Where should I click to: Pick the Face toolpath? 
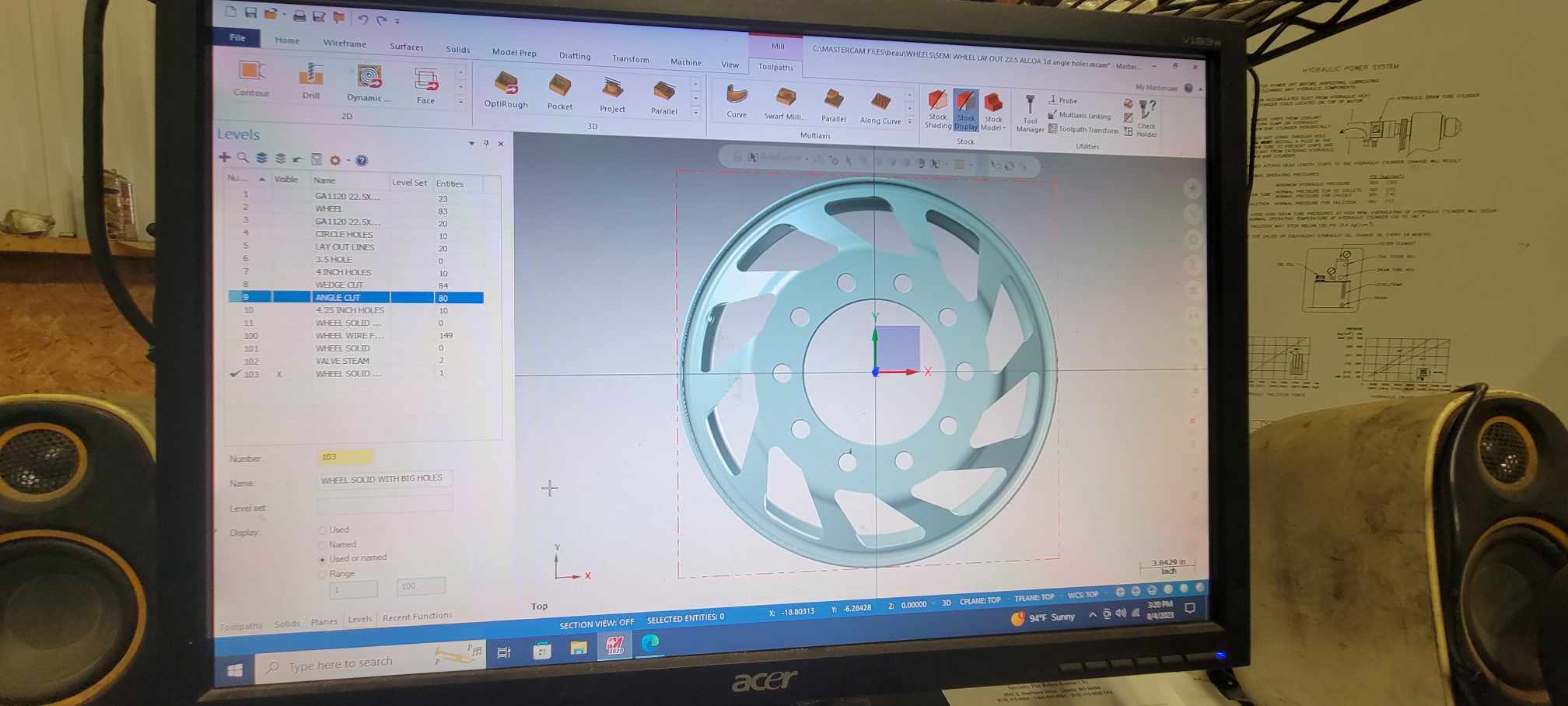[x=425, y=86]
